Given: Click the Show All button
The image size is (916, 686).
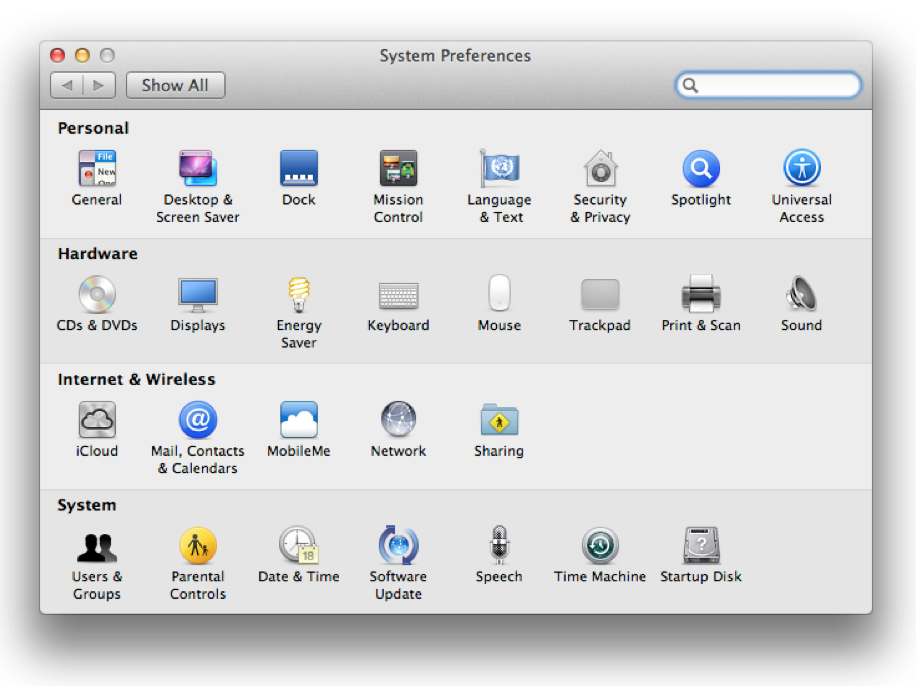Looking at the screenshot, I should (x=175, y=85).
